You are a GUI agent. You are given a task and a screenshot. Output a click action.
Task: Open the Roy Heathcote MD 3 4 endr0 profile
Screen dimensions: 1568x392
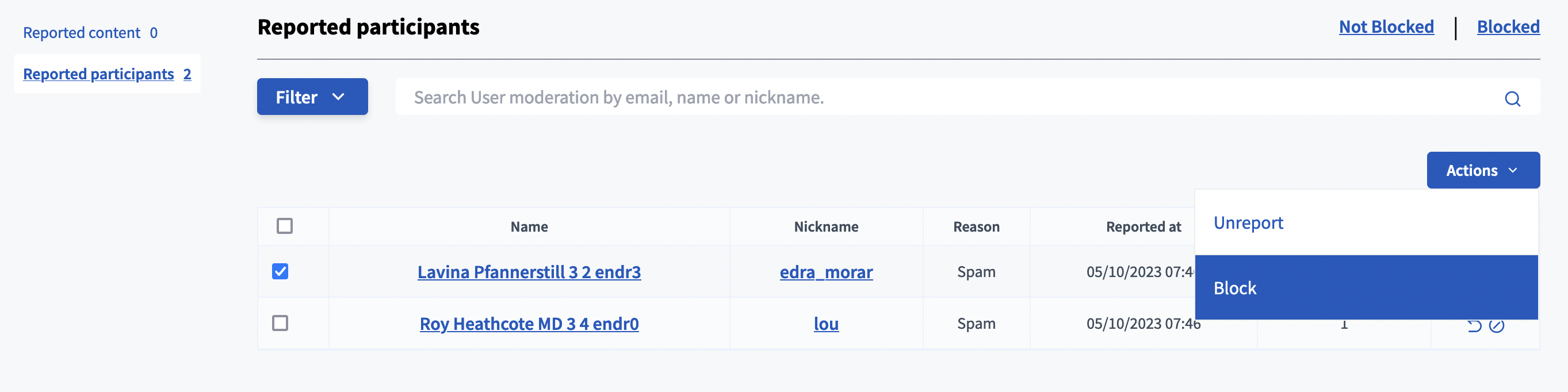click(x=529, y=324)
